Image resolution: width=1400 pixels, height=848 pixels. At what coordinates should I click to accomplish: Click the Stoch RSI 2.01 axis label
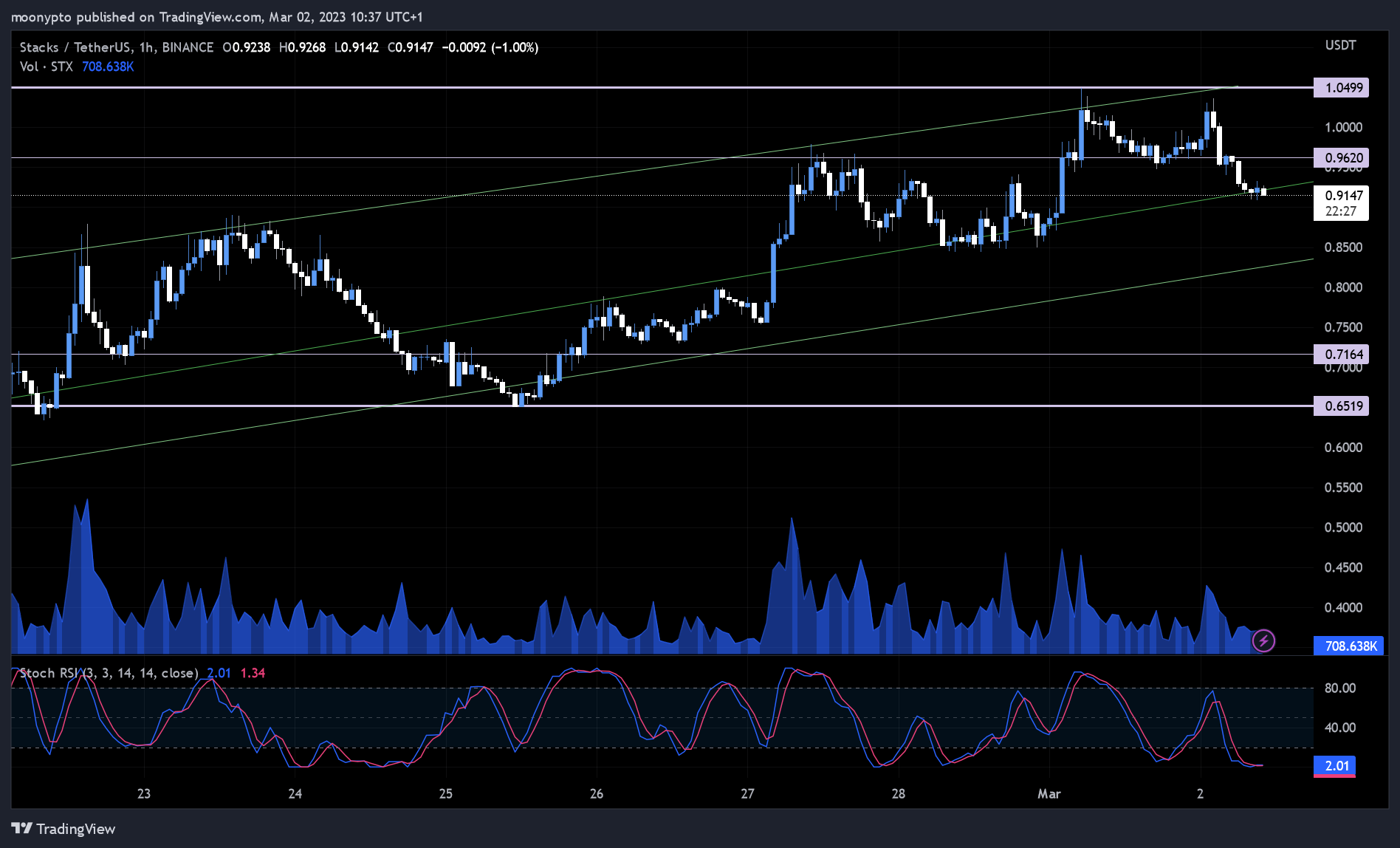coord(1334,766)
